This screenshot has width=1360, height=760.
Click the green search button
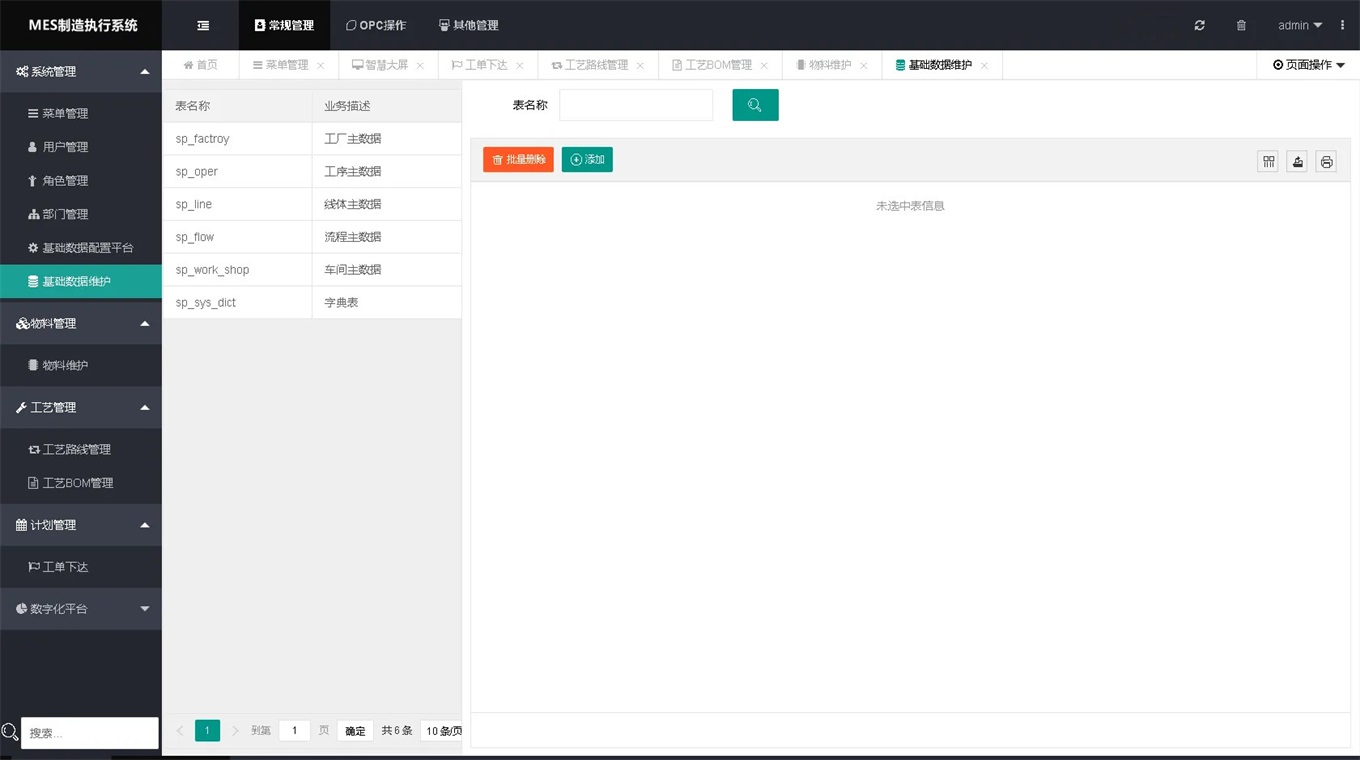click(x=755, y=105)
